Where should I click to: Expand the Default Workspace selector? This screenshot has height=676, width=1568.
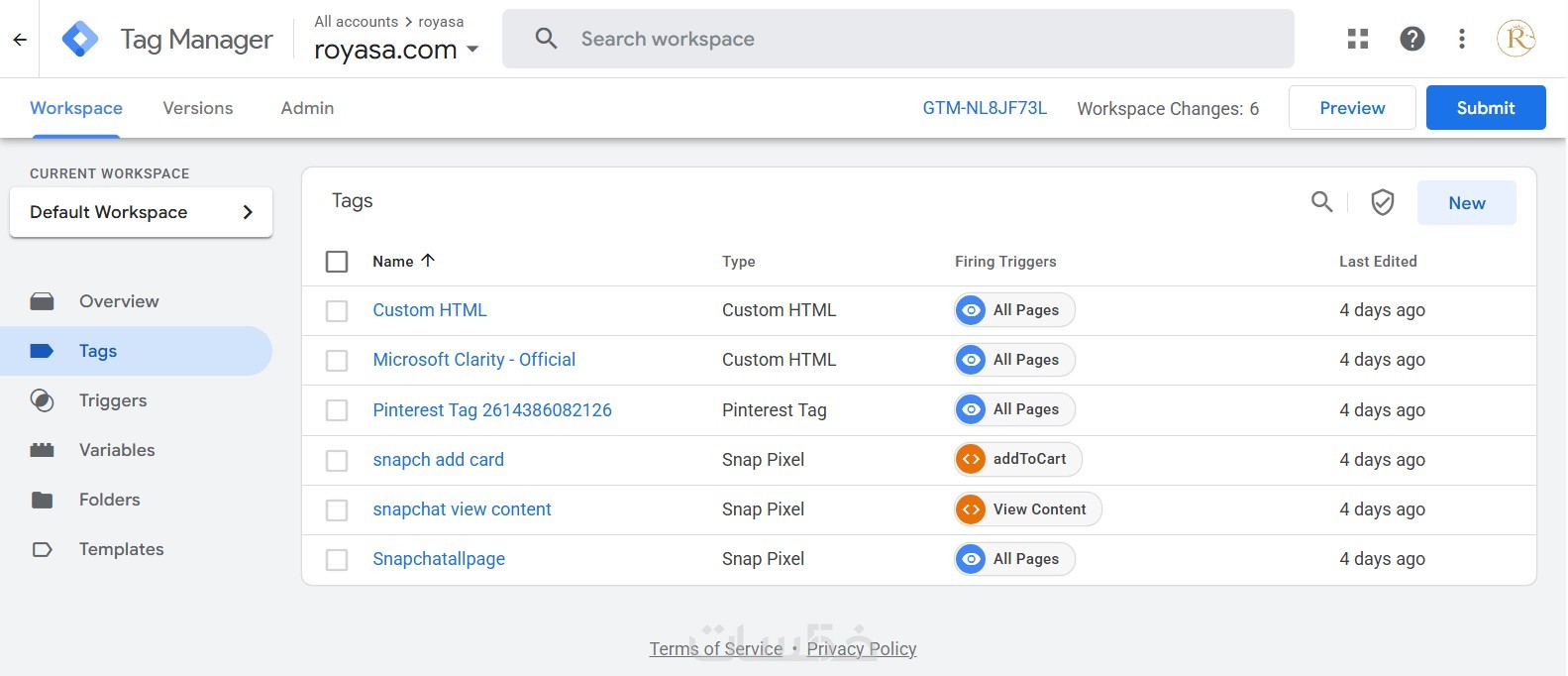click(x=141, y=212)
